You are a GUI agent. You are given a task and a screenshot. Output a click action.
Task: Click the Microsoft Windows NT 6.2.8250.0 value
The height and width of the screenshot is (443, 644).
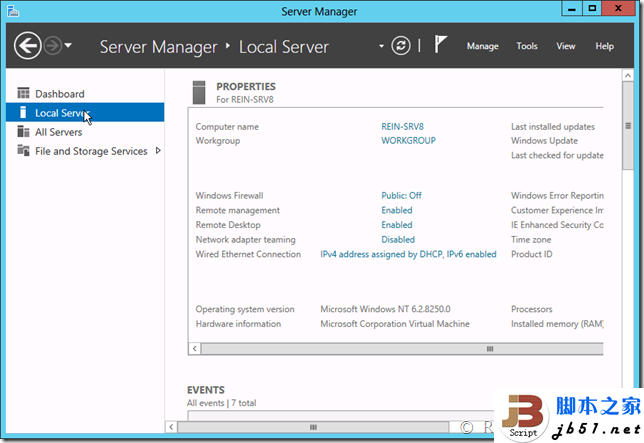[385, 309]
